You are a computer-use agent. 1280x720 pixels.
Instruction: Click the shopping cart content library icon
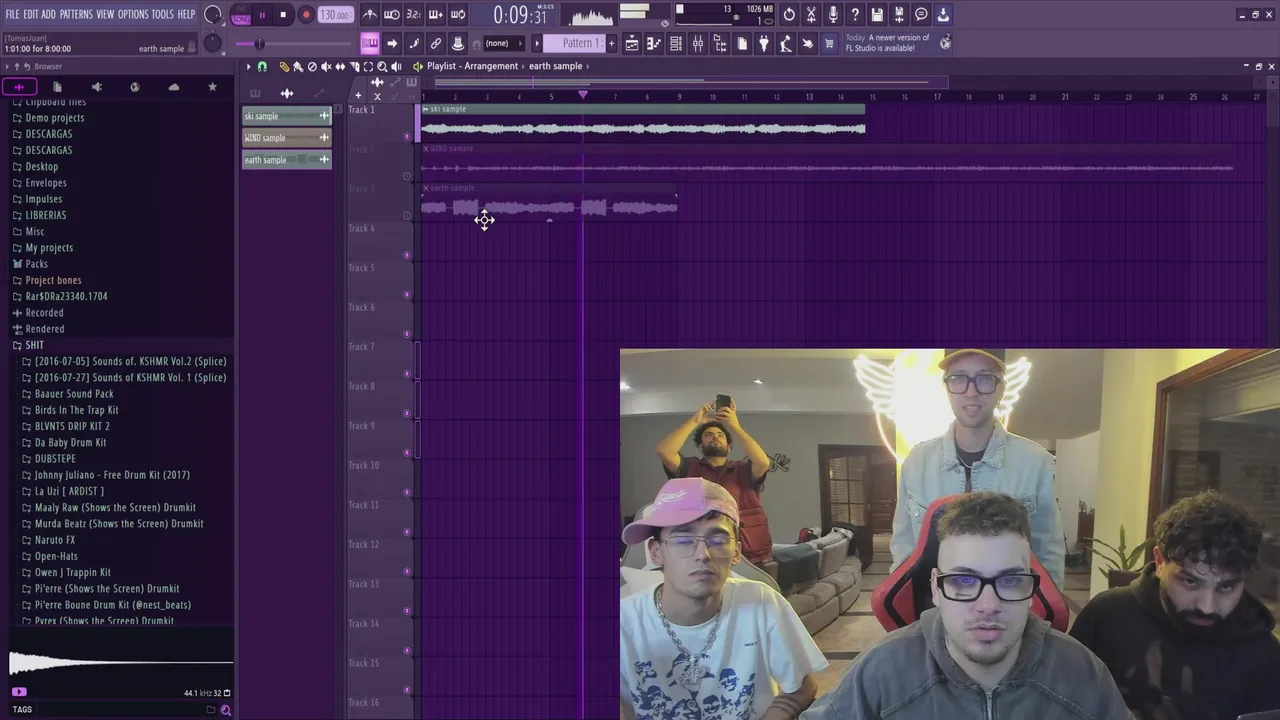coord(829,43)
